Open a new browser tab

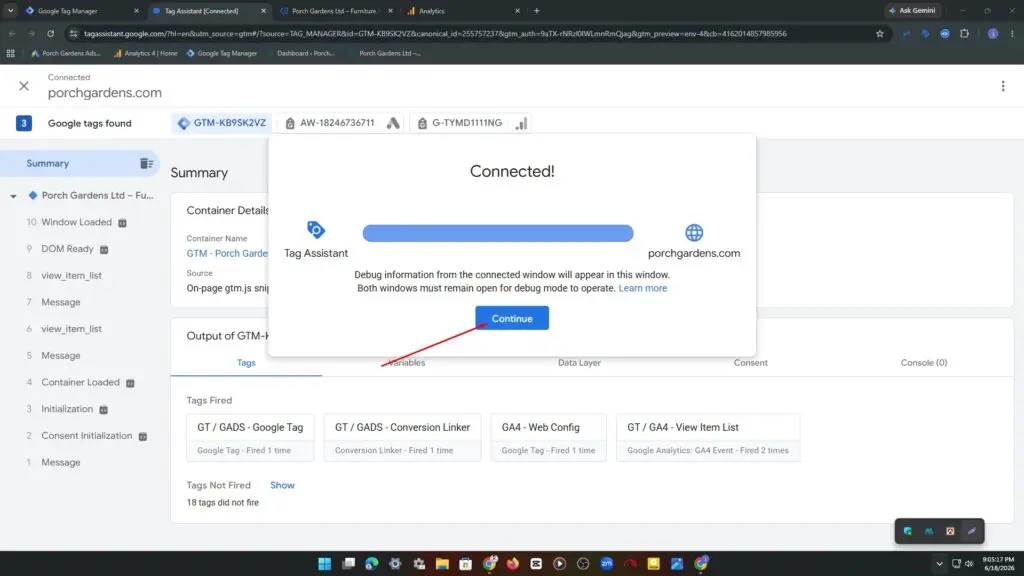(537, 10)
